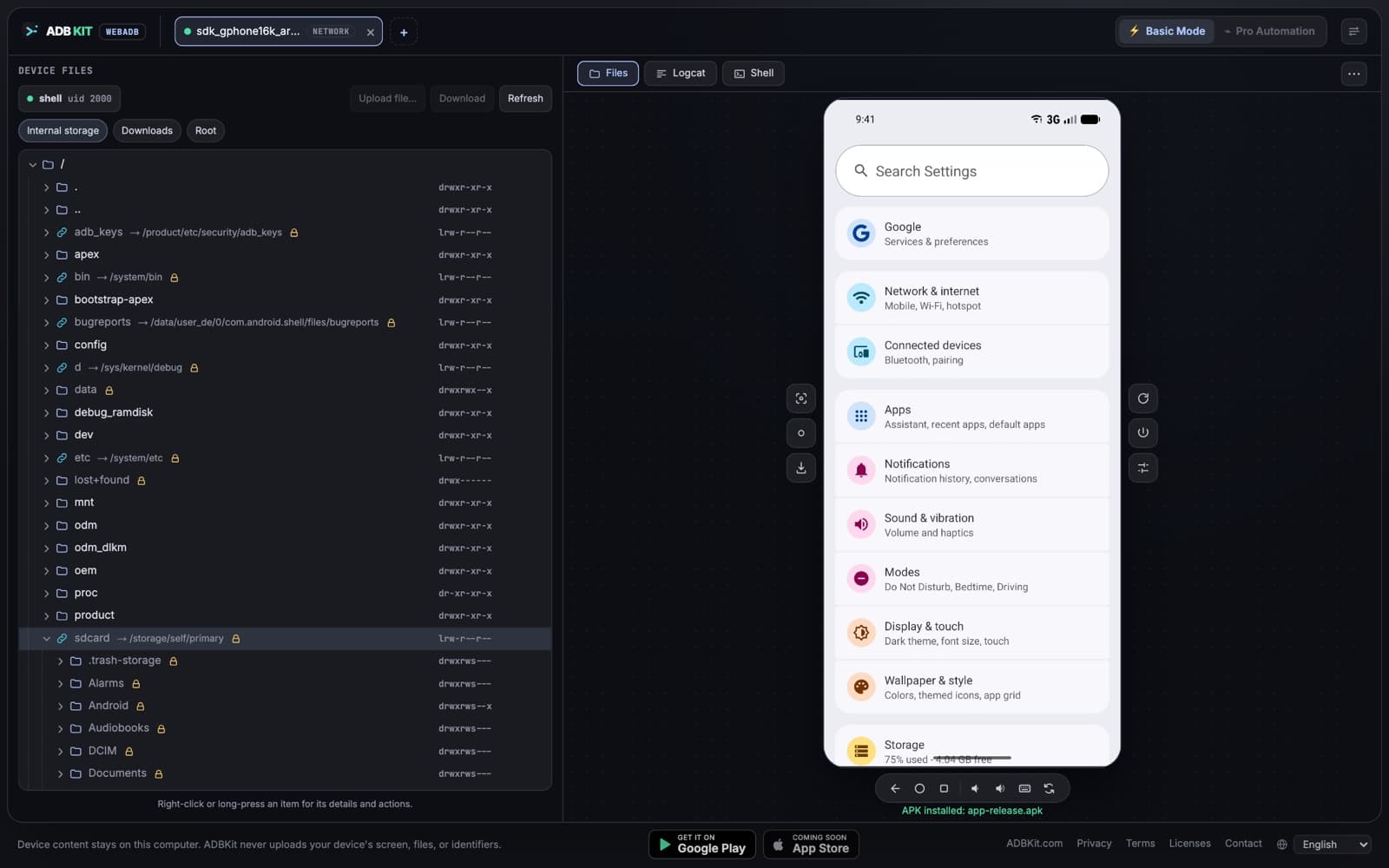The image size is (1389, 868).
Task: Collapse the sdcard folder chevron
Action: [46, 639]
